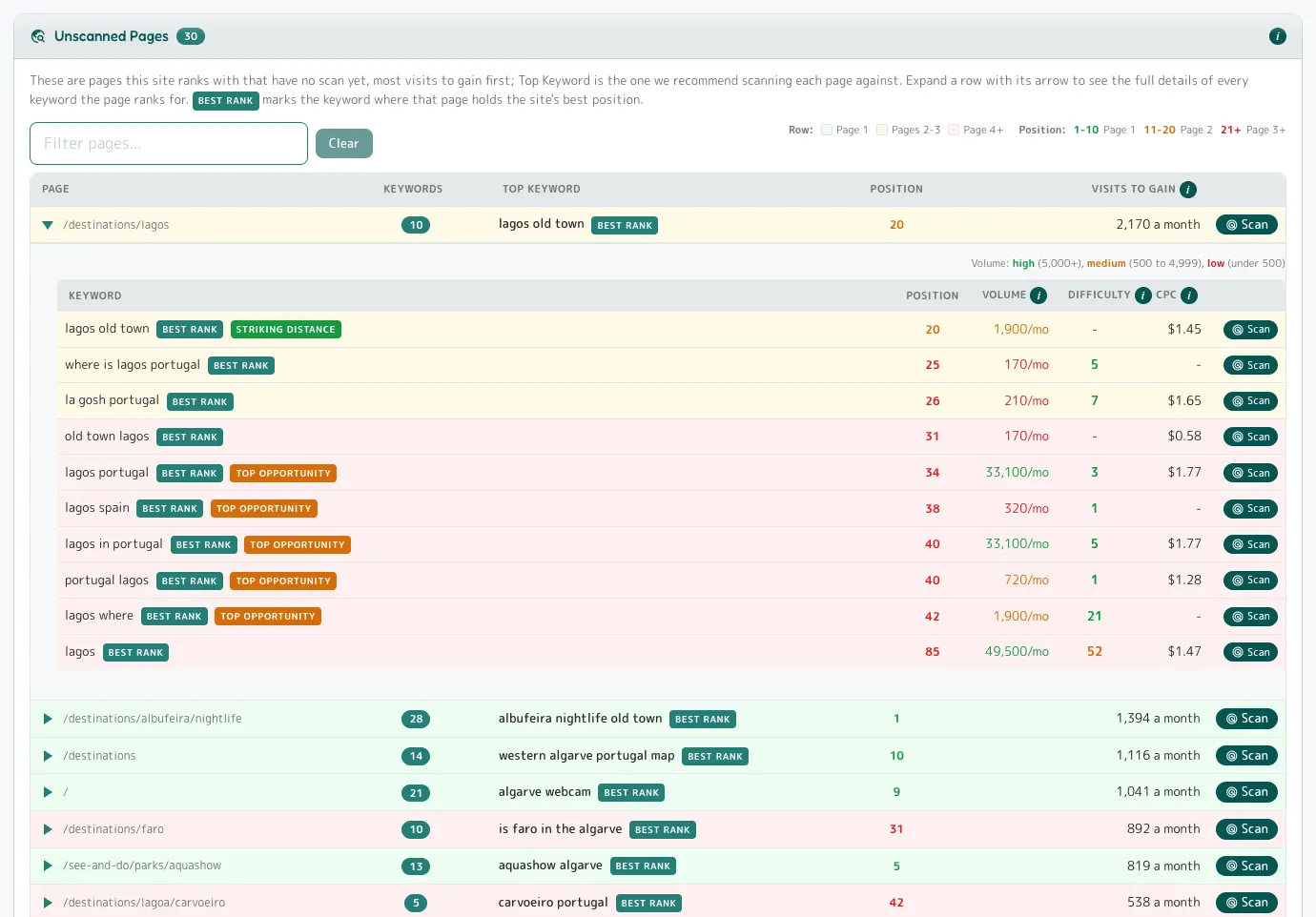This screenshot has width=1316, height=917.
Task: Focus the Filter pages input field
Action: [169, 143]
